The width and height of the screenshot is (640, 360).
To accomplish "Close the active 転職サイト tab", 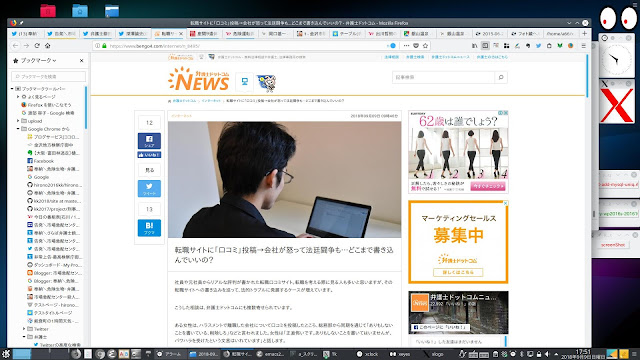I will point(181,33).
